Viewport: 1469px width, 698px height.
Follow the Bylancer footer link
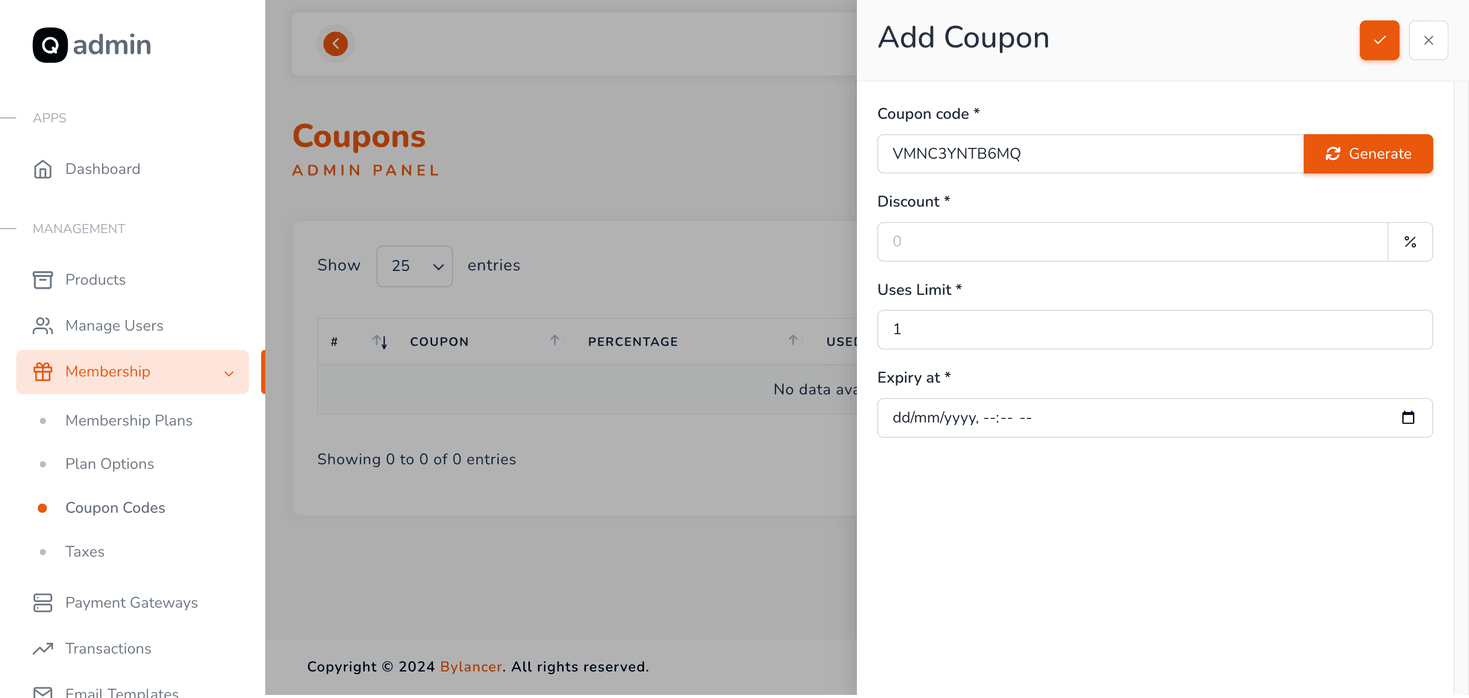471,667
